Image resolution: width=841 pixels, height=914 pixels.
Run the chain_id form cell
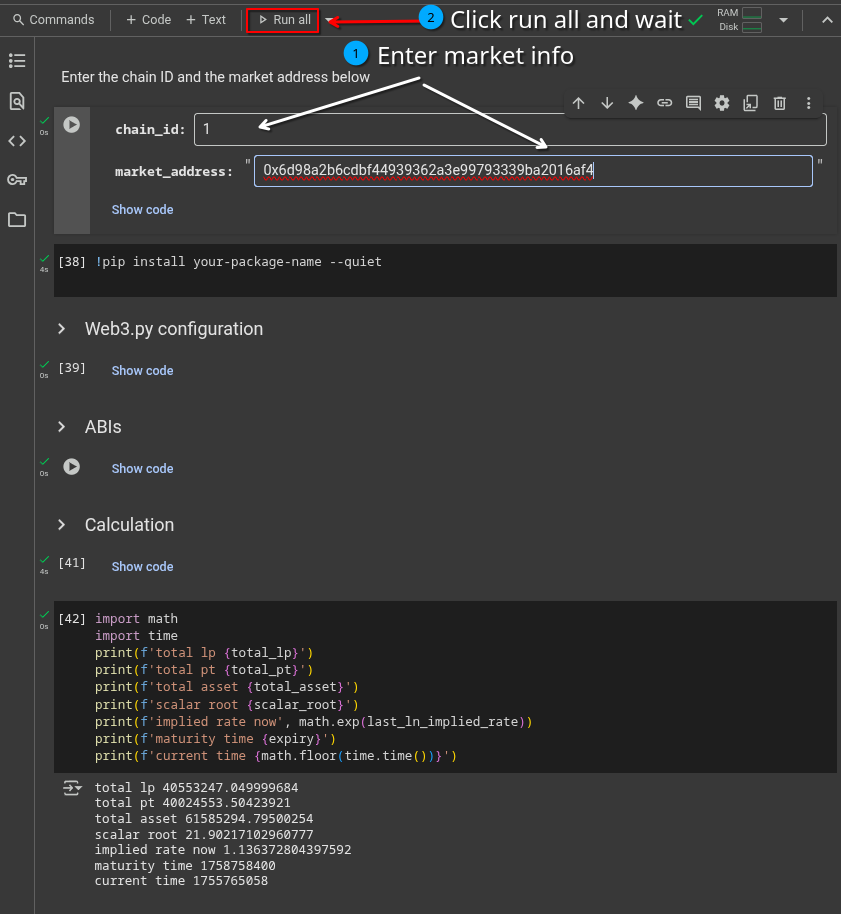(x=71, y=125)
